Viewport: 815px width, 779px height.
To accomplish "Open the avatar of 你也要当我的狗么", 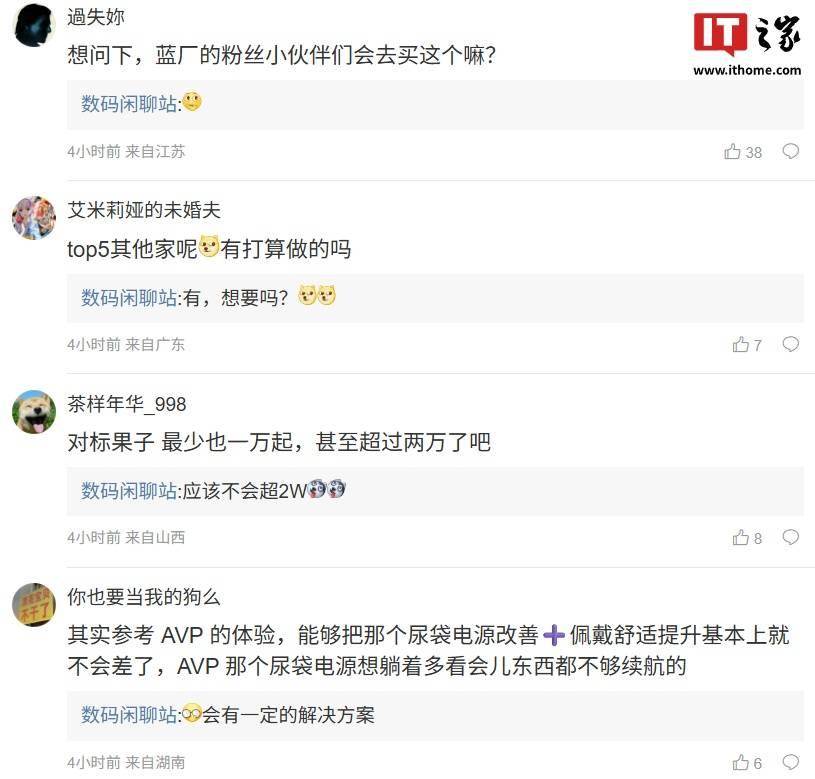I will click(x=34, y=605).
